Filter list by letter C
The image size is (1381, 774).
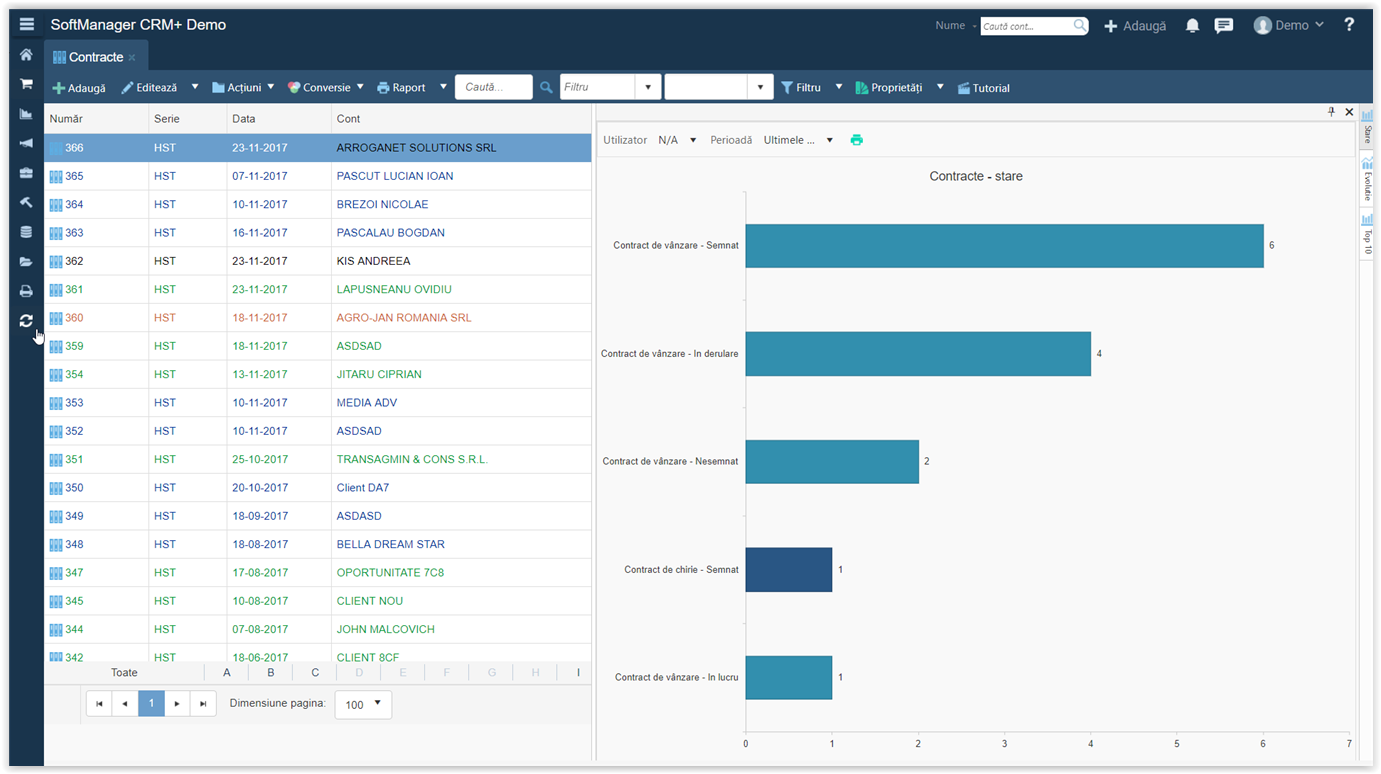tap(315, 673)
